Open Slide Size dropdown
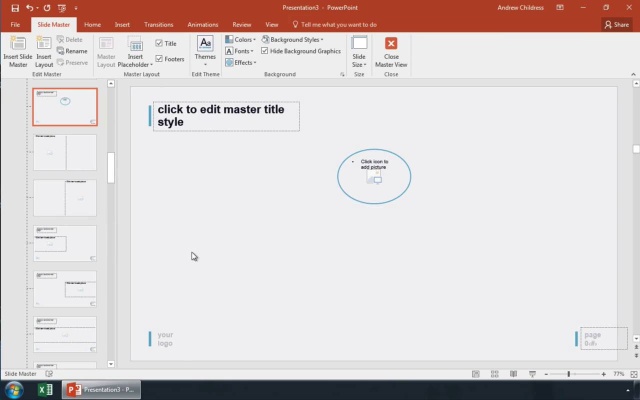The width and height of the screenshot is (640, 400). coord(359,51)
